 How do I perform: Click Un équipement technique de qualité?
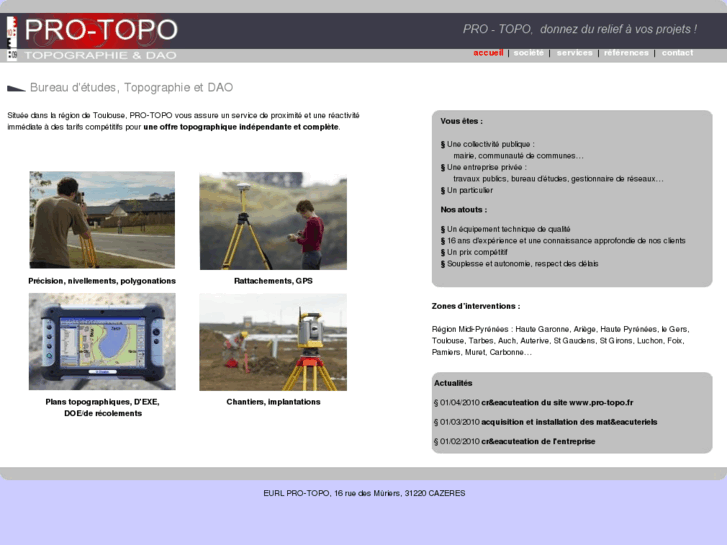(x=505, y=229)
